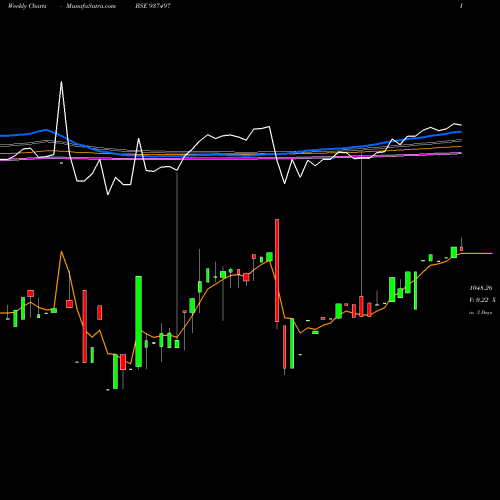
Task: Click the 'MunafaSutra.com' label
Action: (x=91, y=6)
